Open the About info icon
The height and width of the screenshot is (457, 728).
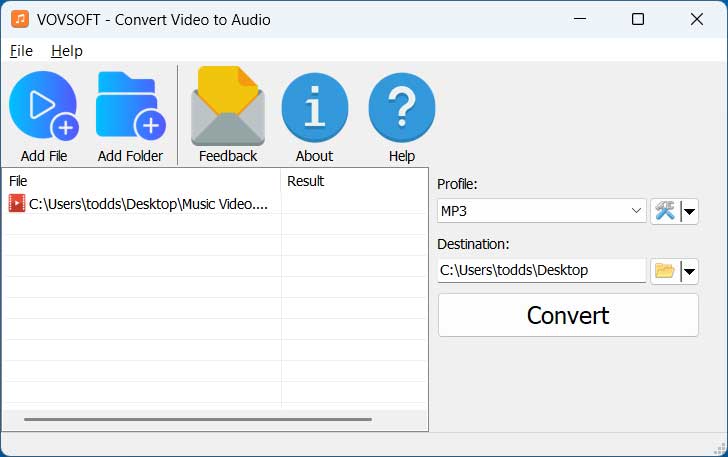click(x=315, y=107)
